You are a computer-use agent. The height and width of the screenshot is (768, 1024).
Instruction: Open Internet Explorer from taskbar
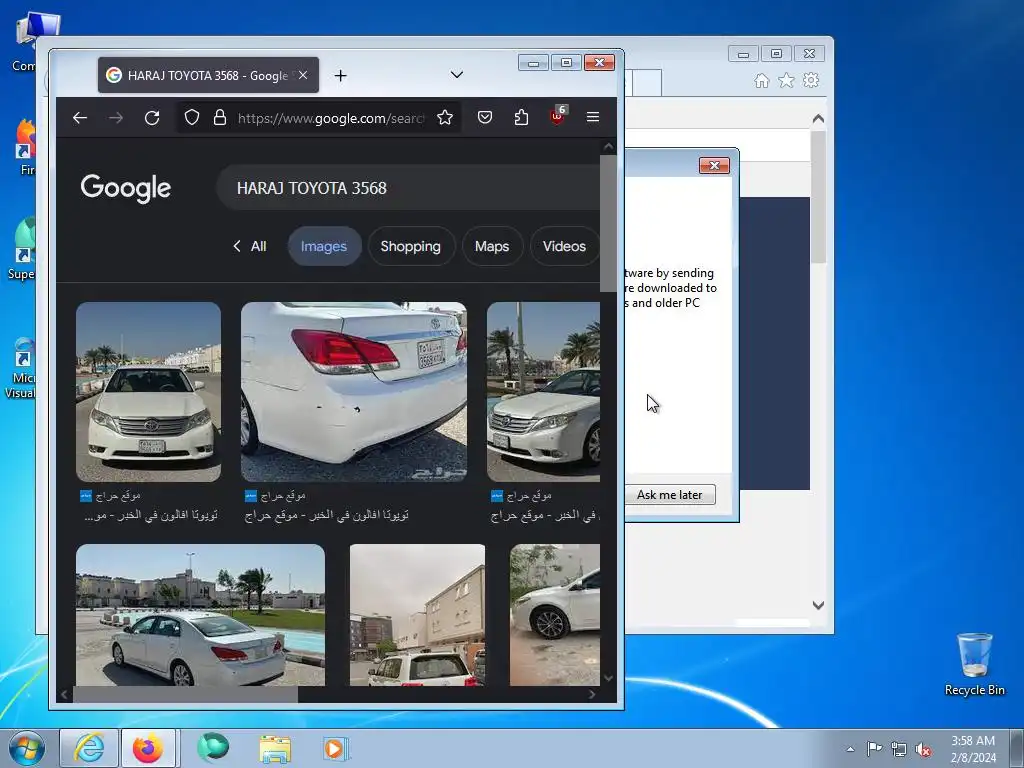(89, 748)
